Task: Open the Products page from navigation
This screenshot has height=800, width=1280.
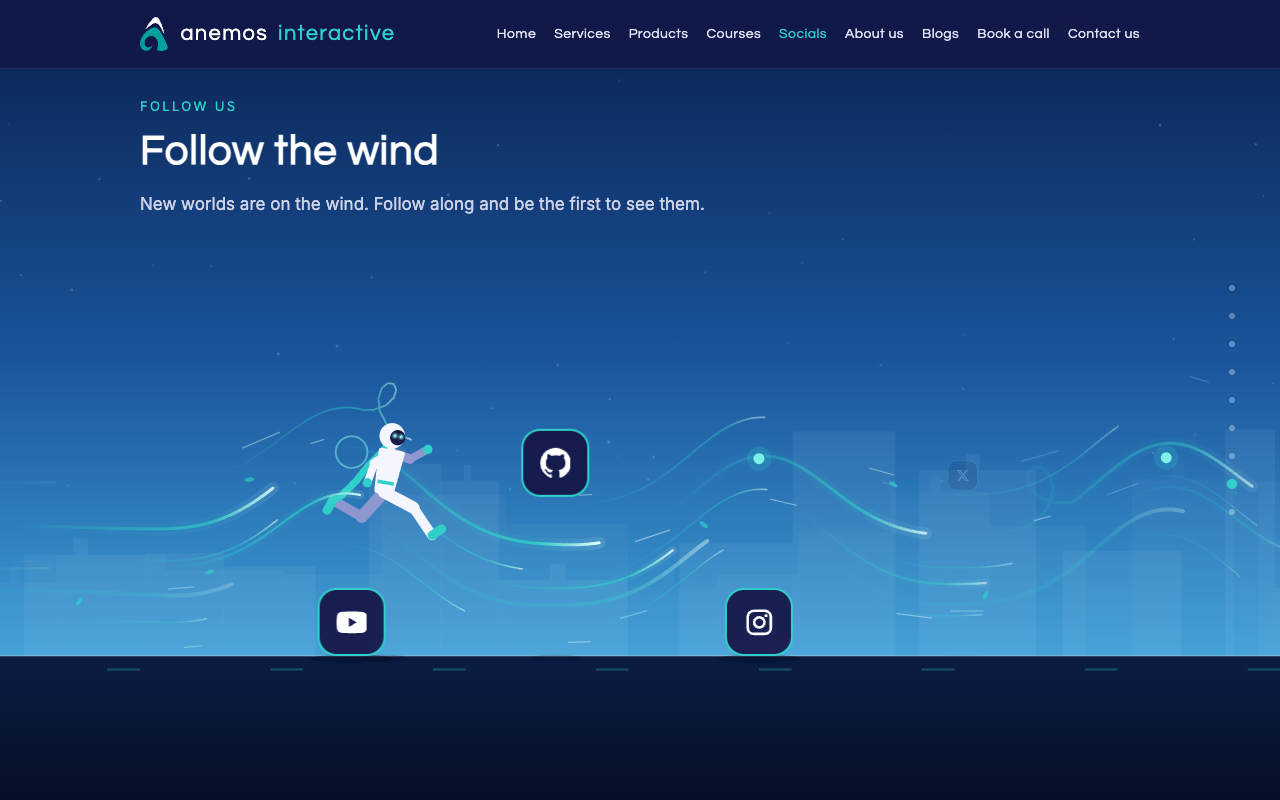Action: 658,34
